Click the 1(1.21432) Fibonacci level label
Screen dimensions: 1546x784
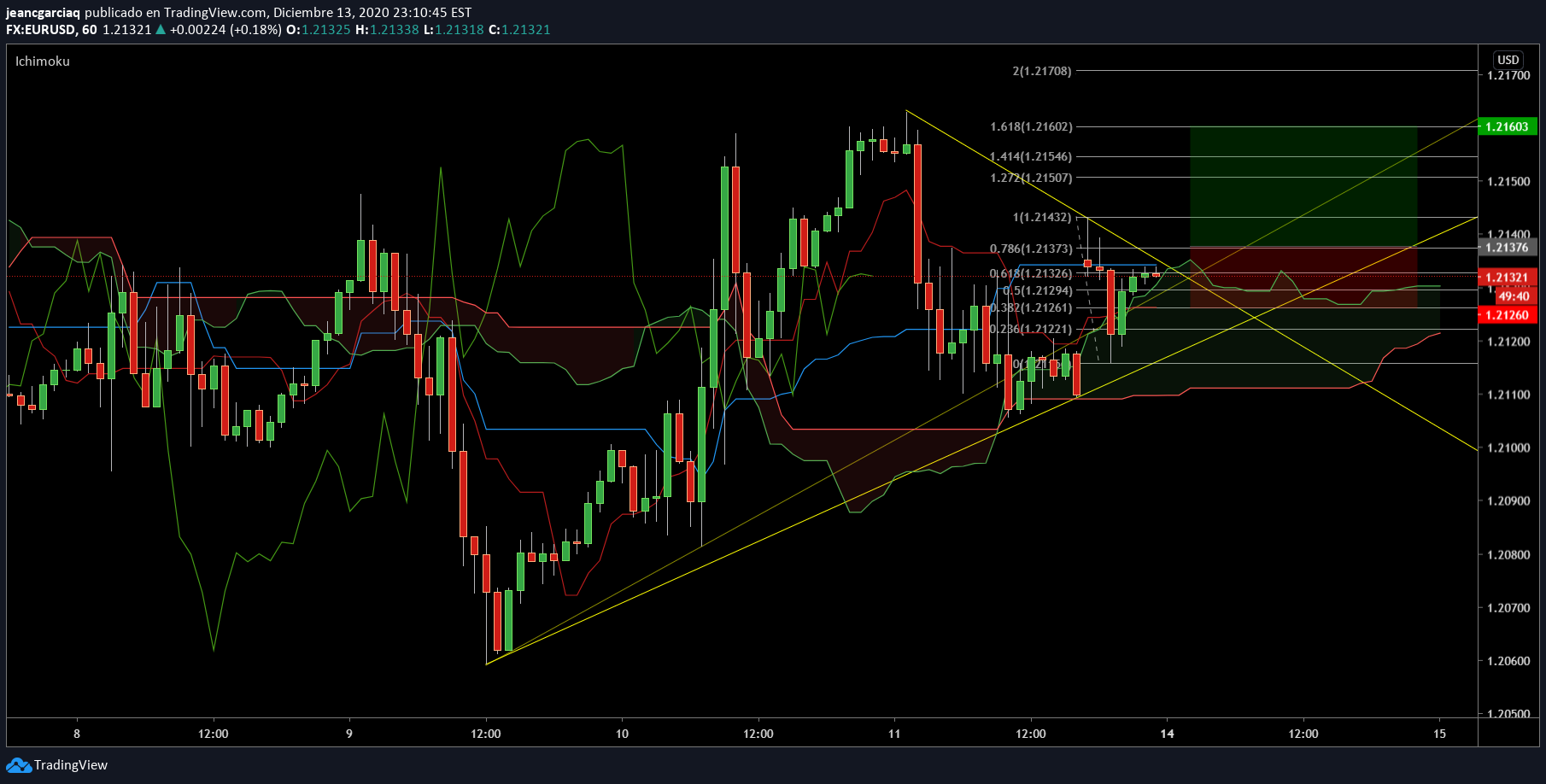coord(1042,217)
